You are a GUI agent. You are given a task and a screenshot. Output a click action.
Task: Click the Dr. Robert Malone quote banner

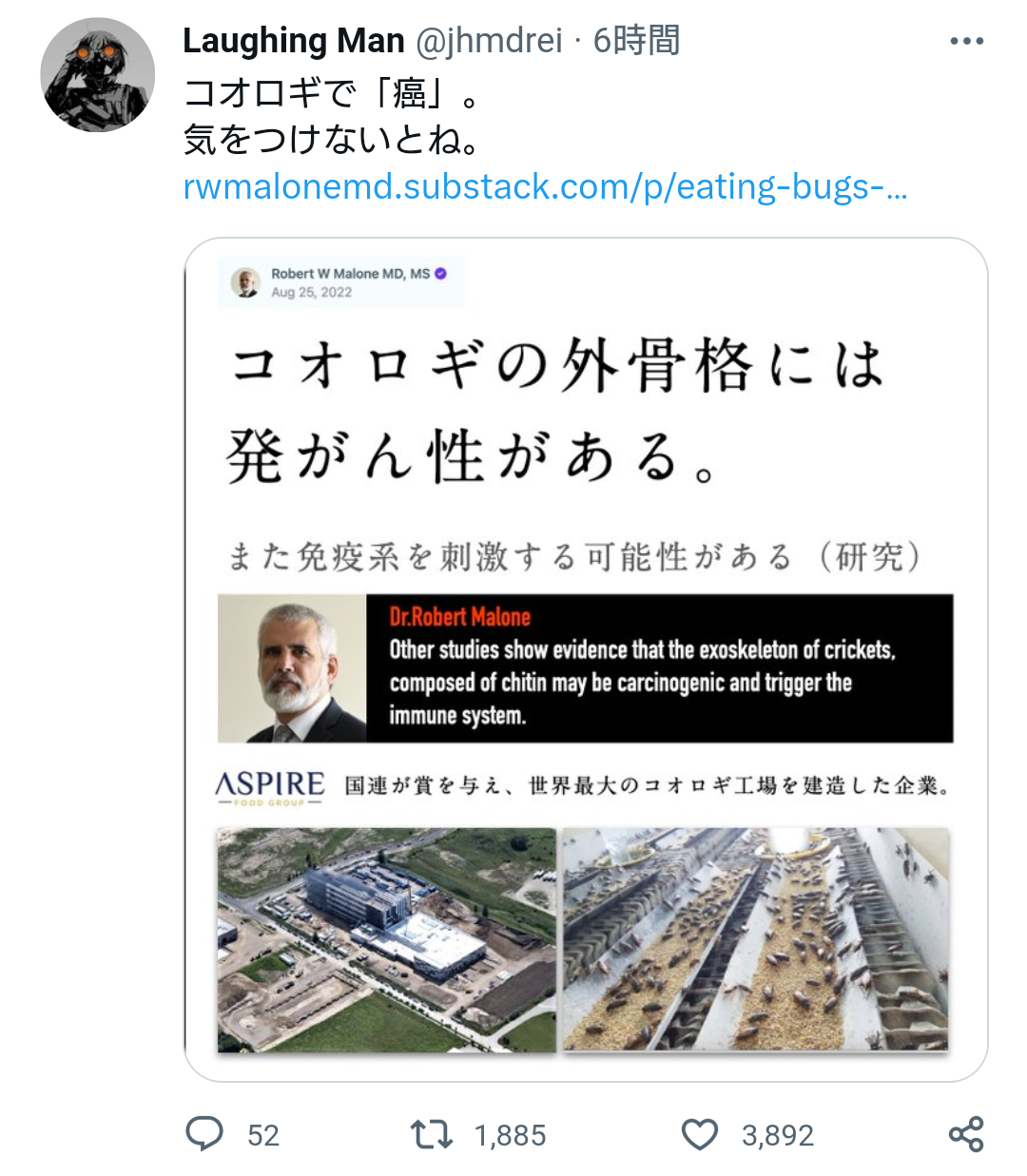tap(586, 668)
